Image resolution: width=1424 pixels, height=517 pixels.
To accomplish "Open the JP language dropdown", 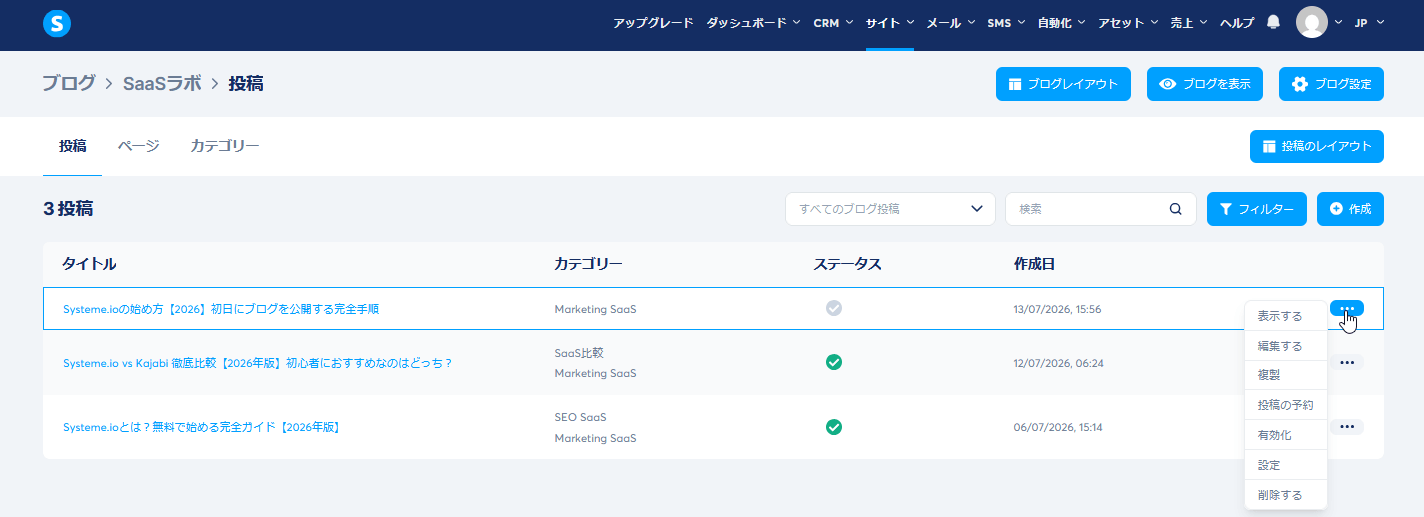I will click(1369, 23).
